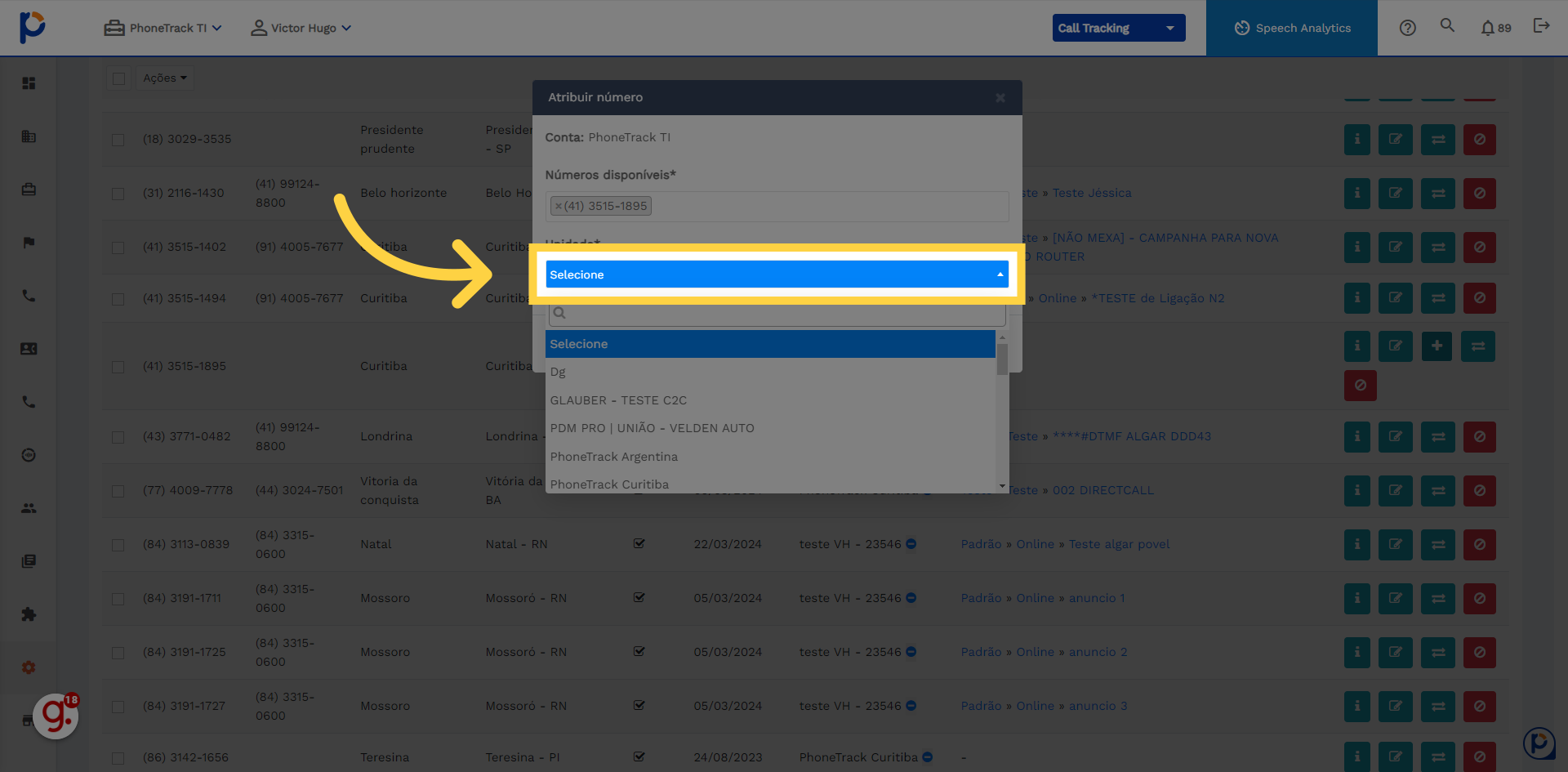
Task: Block the (41) 3515-1494 number
Action: pyautogui.click(x=1480, y=298)
